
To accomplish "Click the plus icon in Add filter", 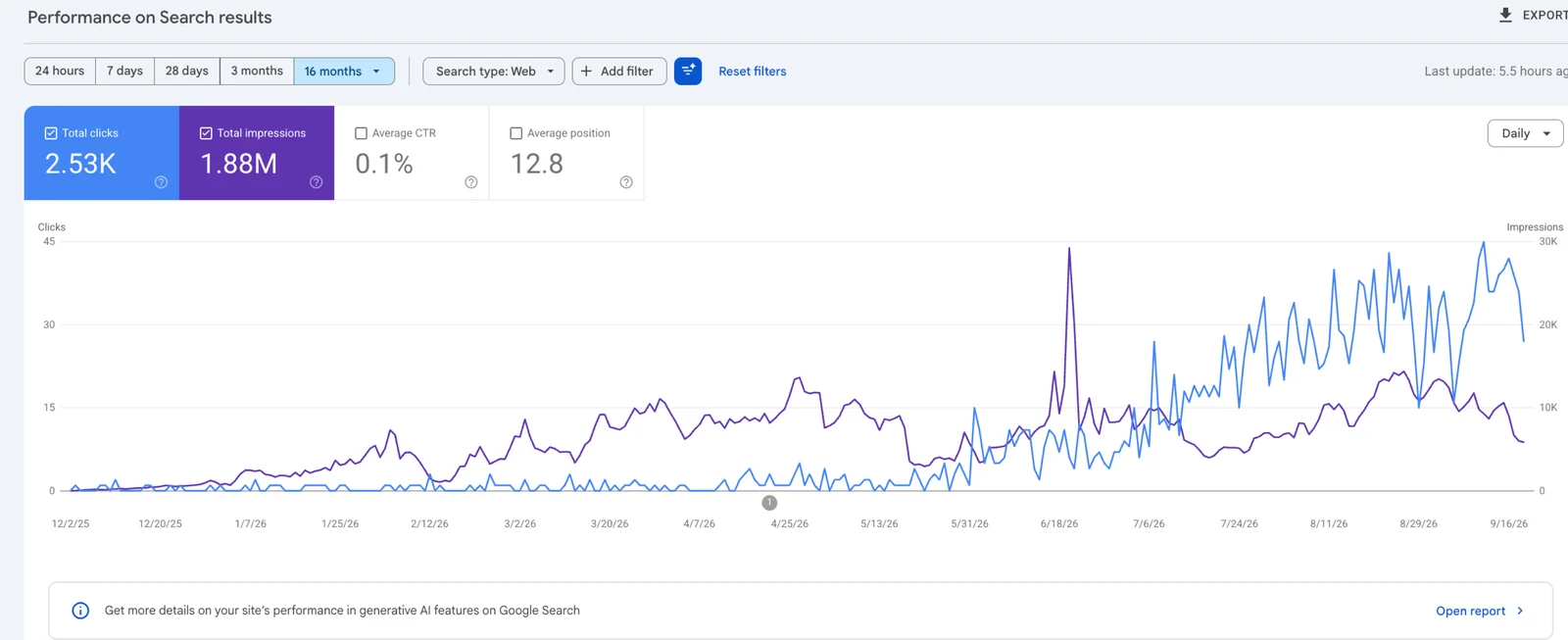I will [x=586, y=71].
